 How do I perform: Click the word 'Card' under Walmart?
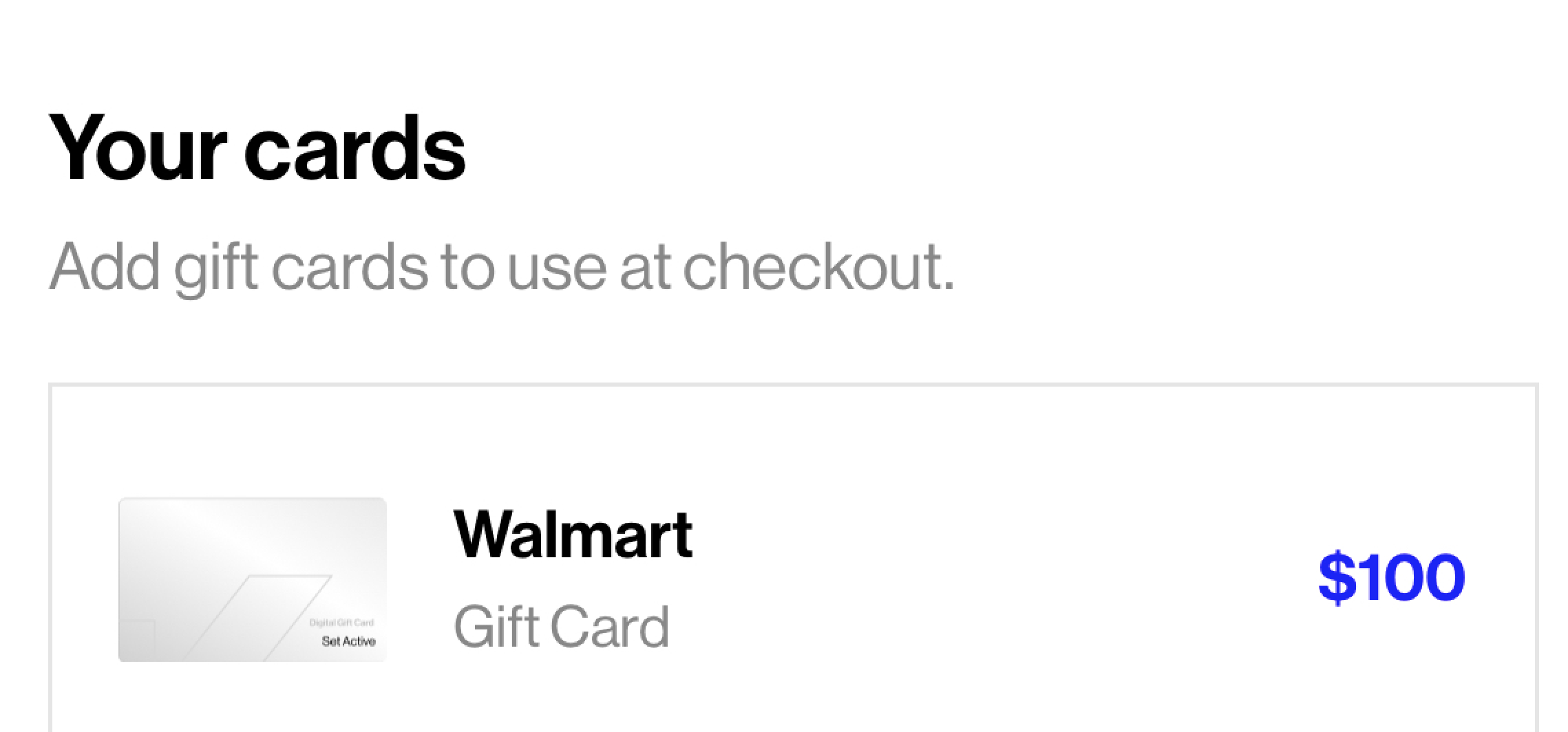point(609,627)
